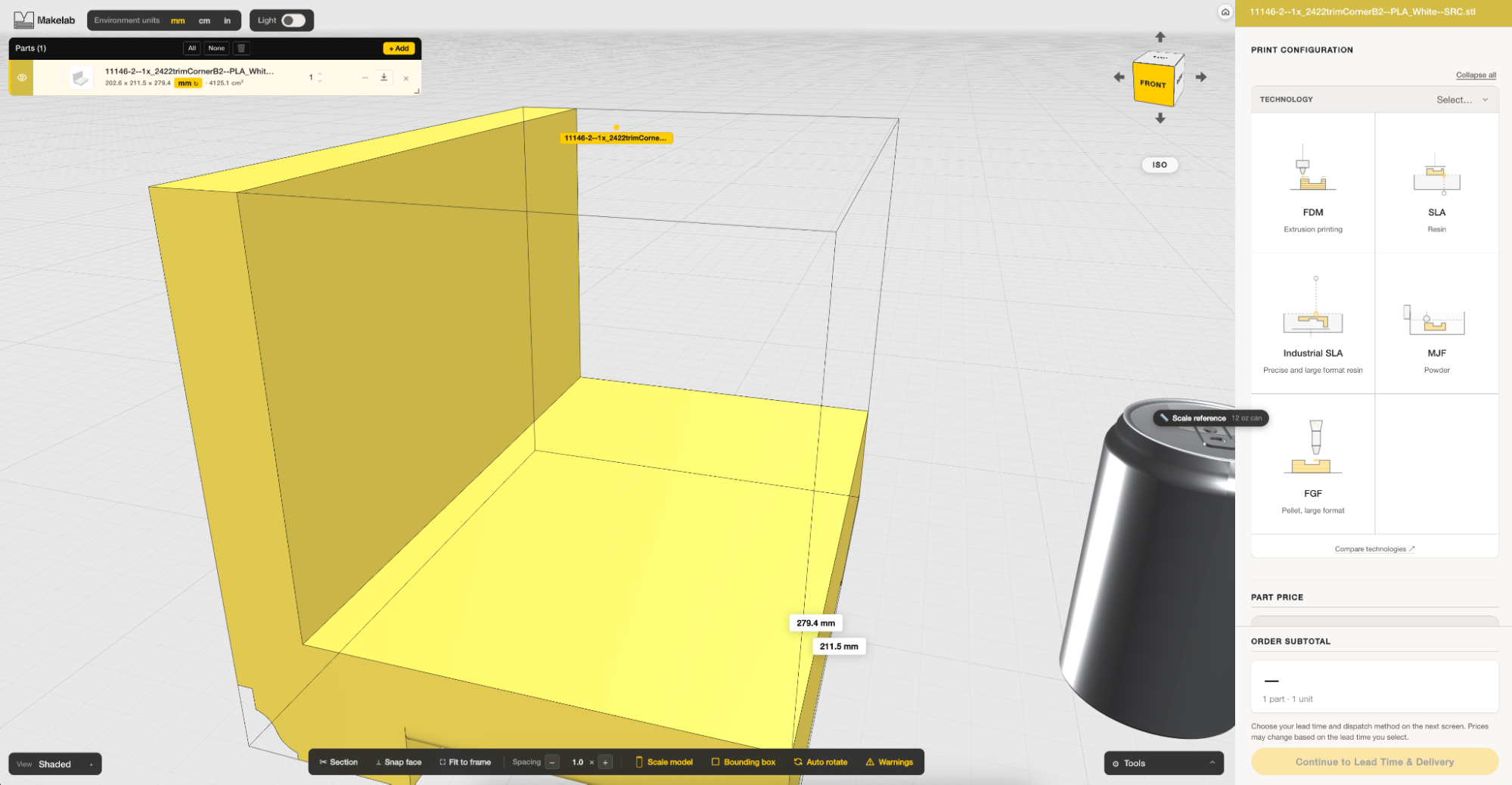Switch environment units to cm

coord(204,20)
